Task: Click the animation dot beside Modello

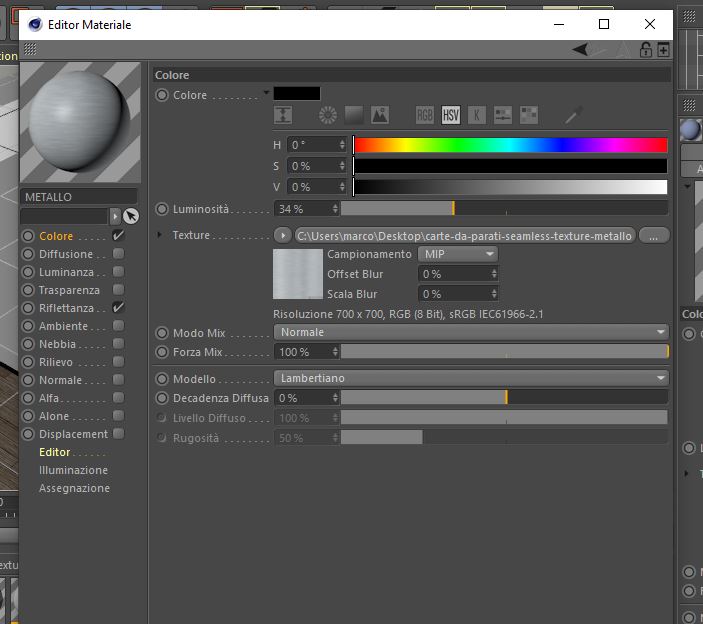Action: pos(162,379)
